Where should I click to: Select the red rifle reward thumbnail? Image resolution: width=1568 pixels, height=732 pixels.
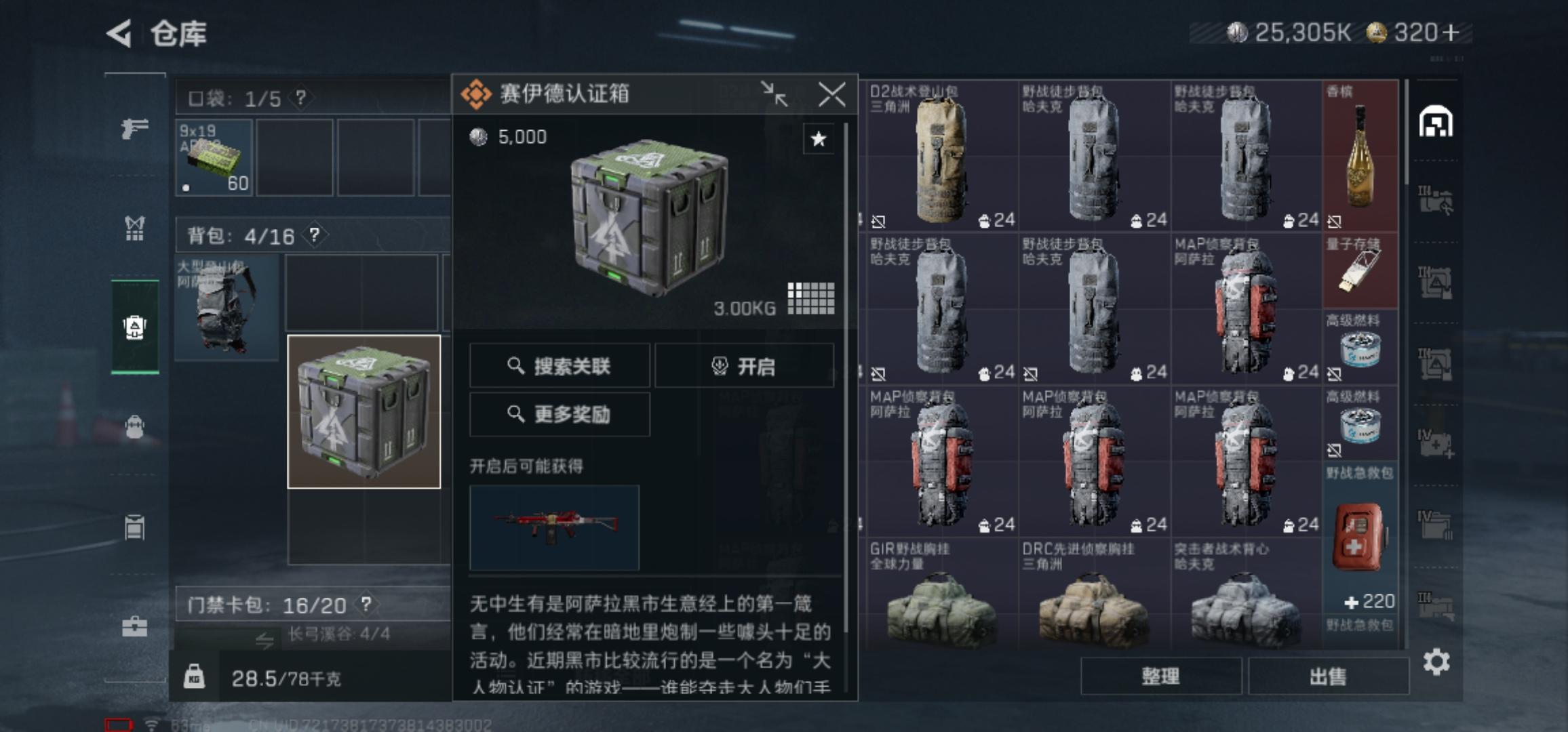coord(554,527)
